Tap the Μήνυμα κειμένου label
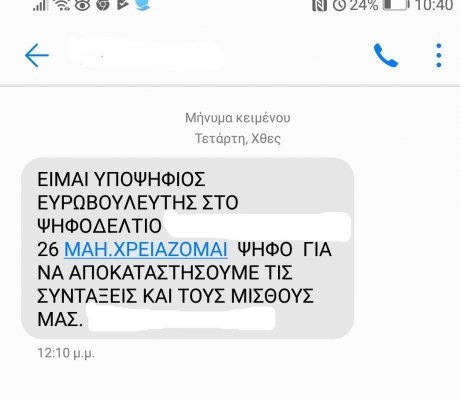 [x=238, y=118]
